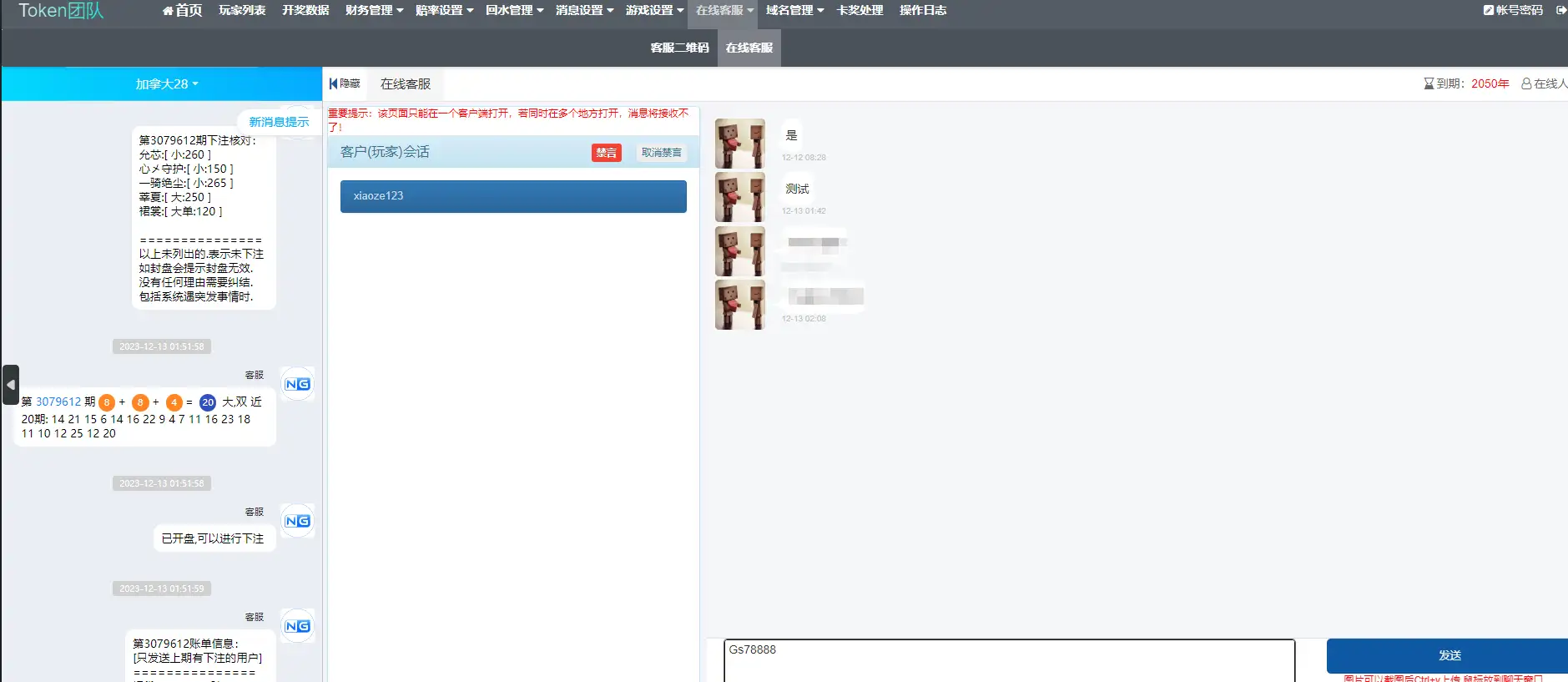Image resolution: width=1568 pixels, height=682 pixels.
Task: Click the NG avatar beside the 3079612 result
Action: pos(297,384)
